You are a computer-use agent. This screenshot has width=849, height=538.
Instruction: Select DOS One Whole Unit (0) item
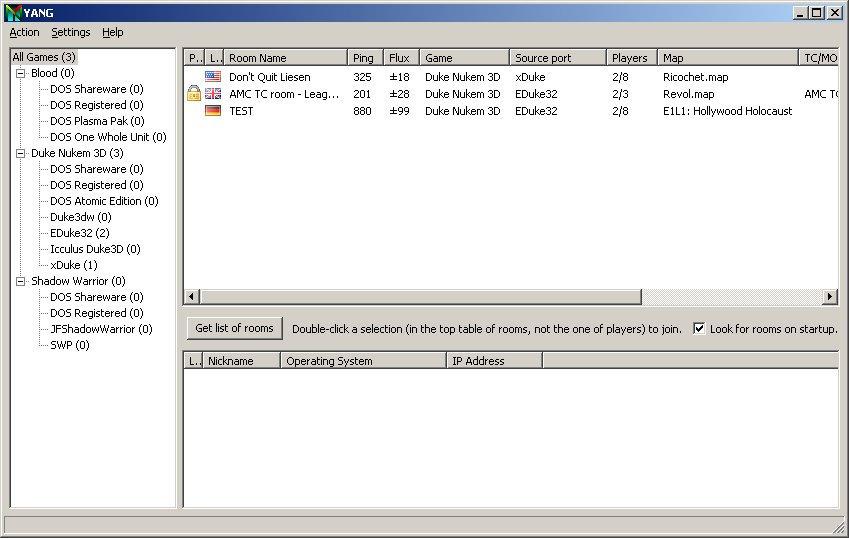(x=108, y=137)
